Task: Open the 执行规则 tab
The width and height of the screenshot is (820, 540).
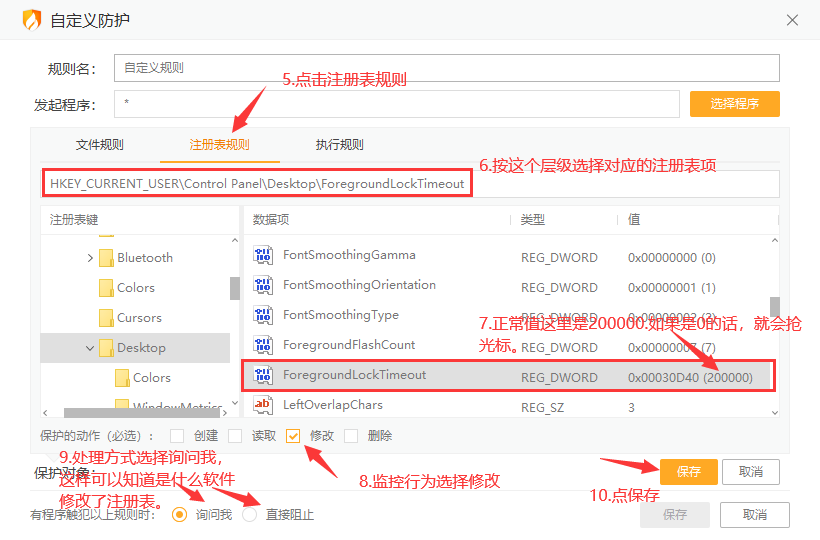Action: click(339, 145)
